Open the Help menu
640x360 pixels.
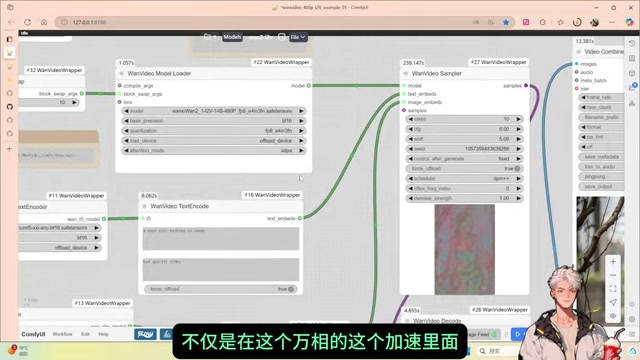tap(103, 334)
